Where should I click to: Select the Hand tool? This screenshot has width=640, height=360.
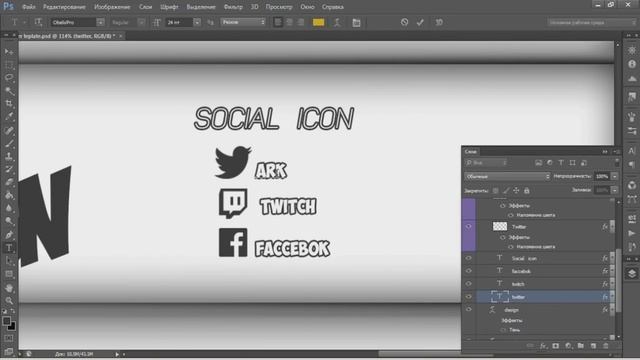[x=9, y=288]
